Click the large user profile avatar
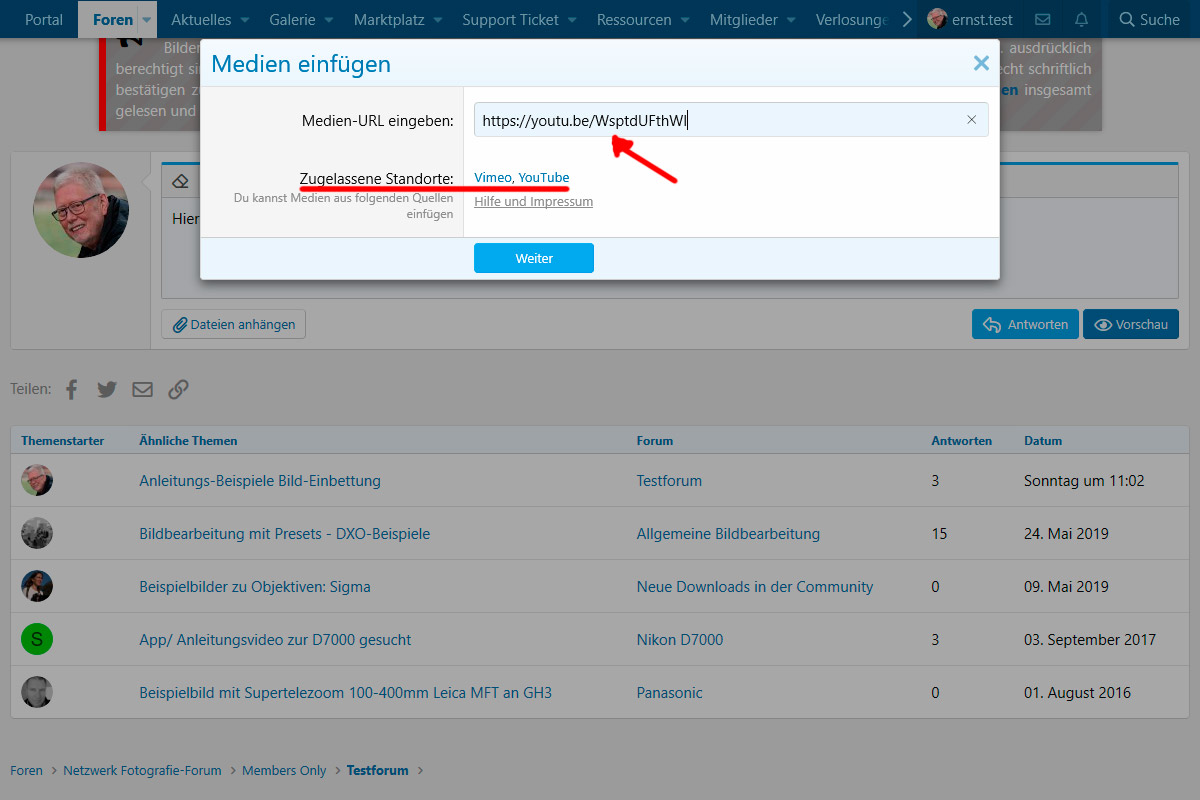The height and width of the screenshot is (800, 1200). tap(81, 210)
